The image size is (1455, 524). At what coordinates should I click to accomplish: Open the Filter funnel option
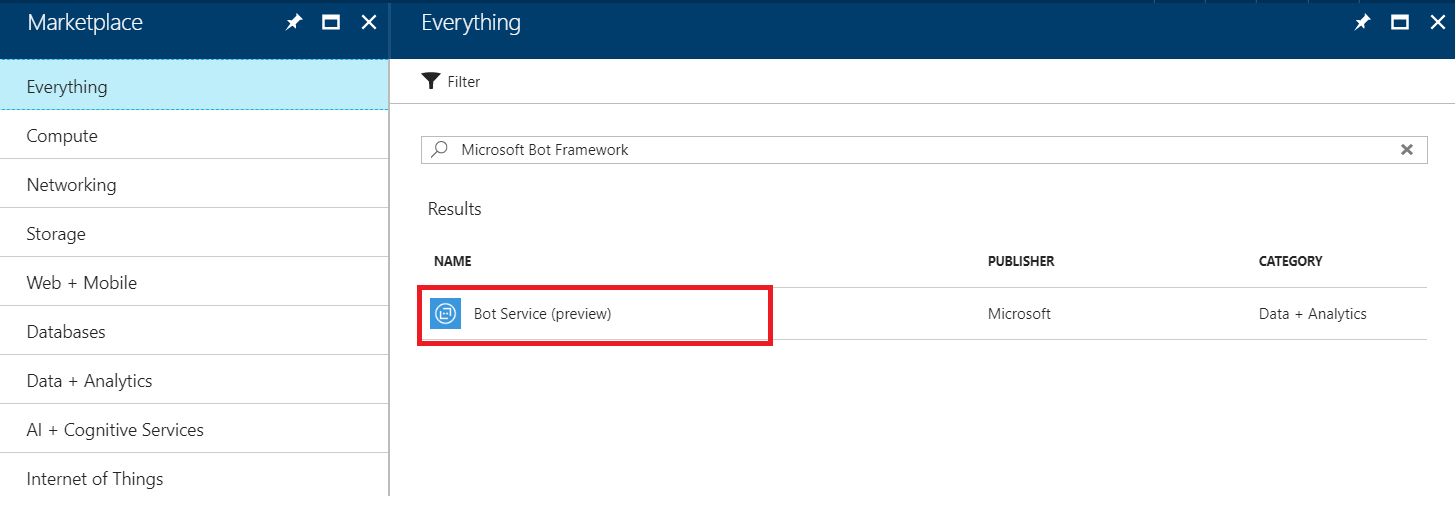[x=451, y=82]
